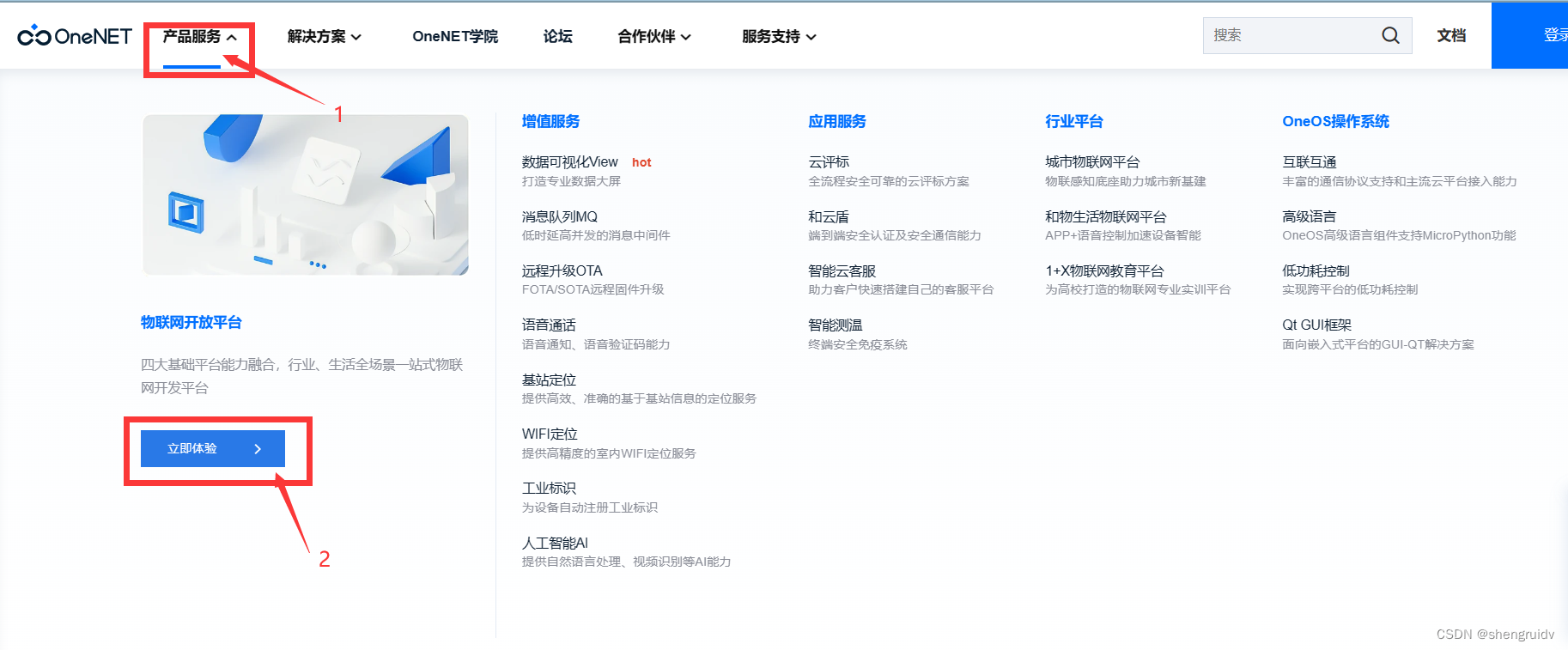The width and height of the screenshot is (1568, 650).
Task: Open the 合作伙伴 menu
Action: (647, 36)
